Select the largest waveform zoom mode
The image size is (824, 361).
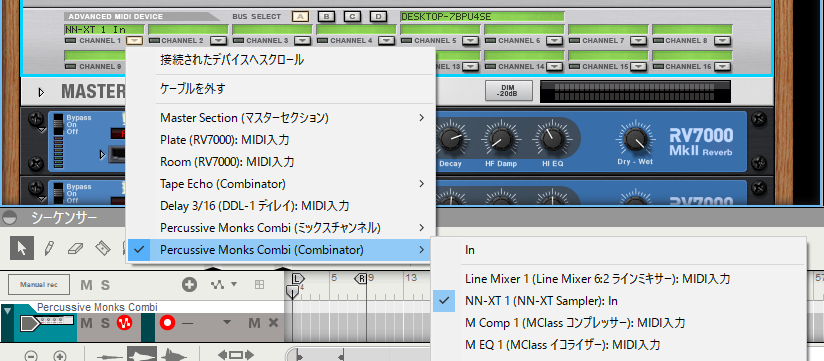pos(174,355)
